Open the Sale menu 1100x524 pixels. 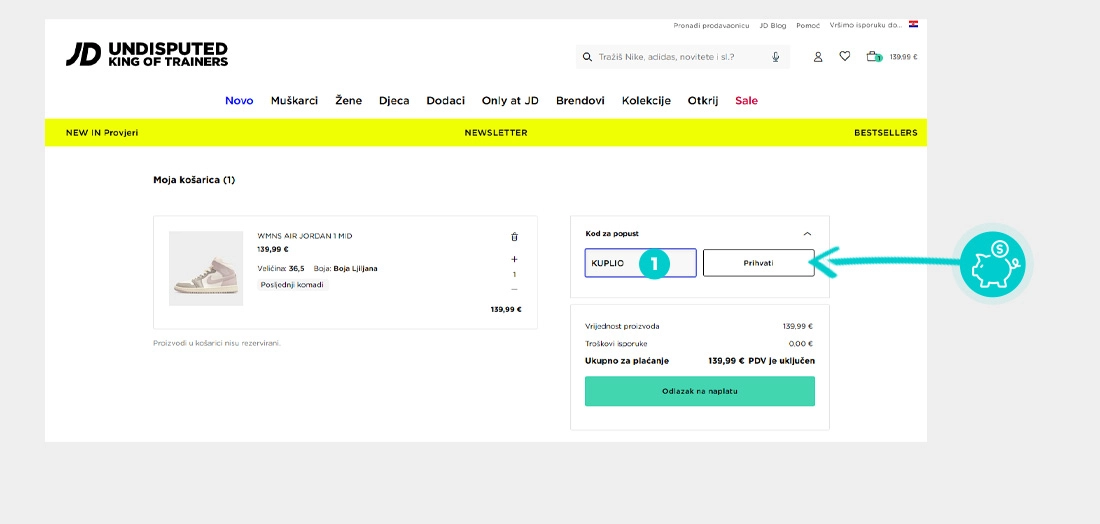coord(746,100)
